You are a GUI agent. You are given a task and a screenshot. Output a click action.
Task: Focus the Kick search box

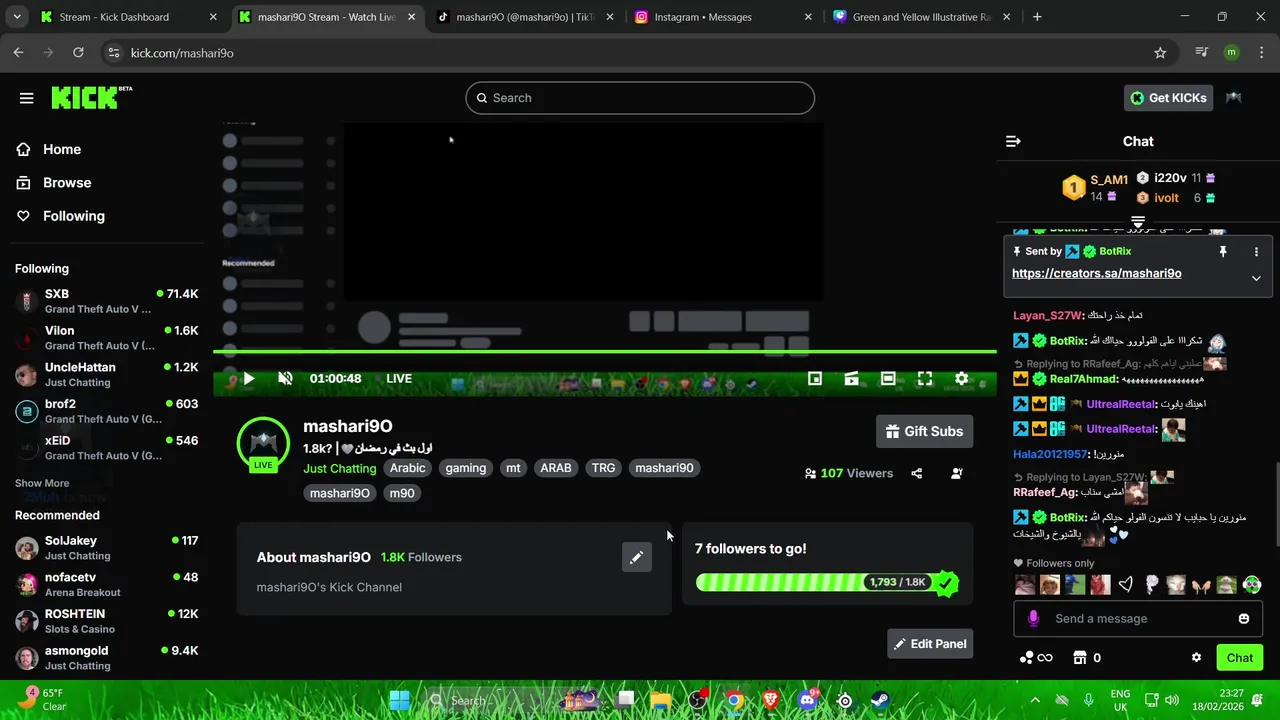coord(640,98)
